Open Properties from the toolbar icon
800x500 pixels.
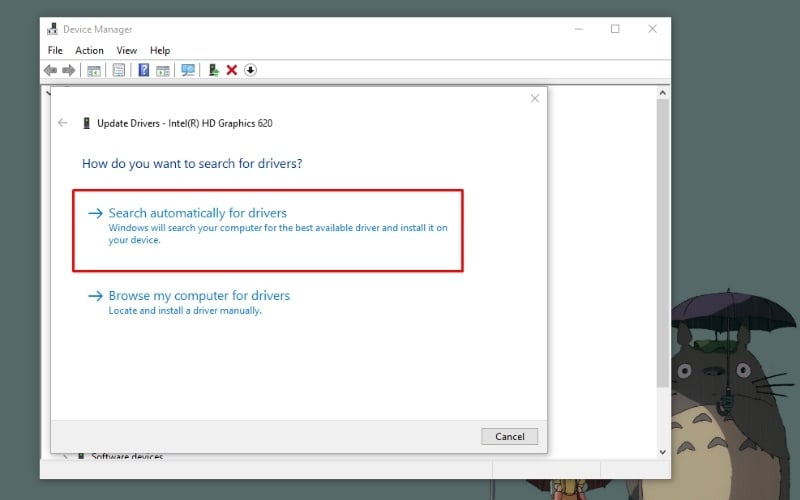(119, 70)
